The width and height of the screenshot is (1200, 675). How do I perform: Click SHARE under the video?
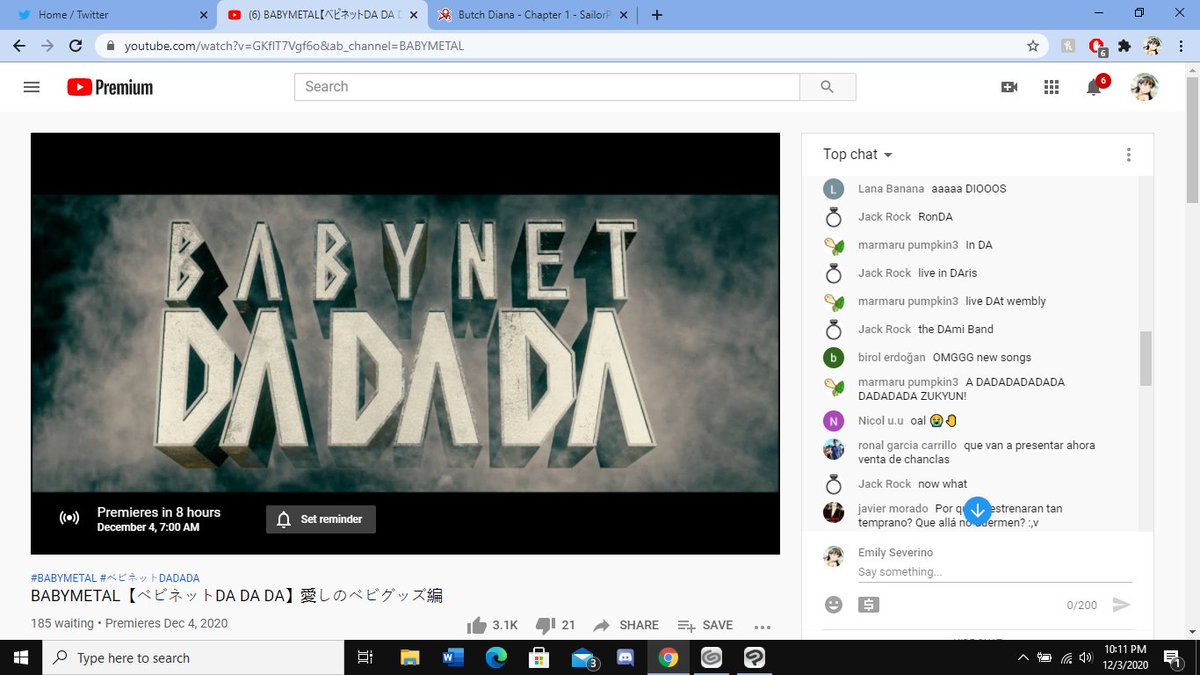point(627,625)
